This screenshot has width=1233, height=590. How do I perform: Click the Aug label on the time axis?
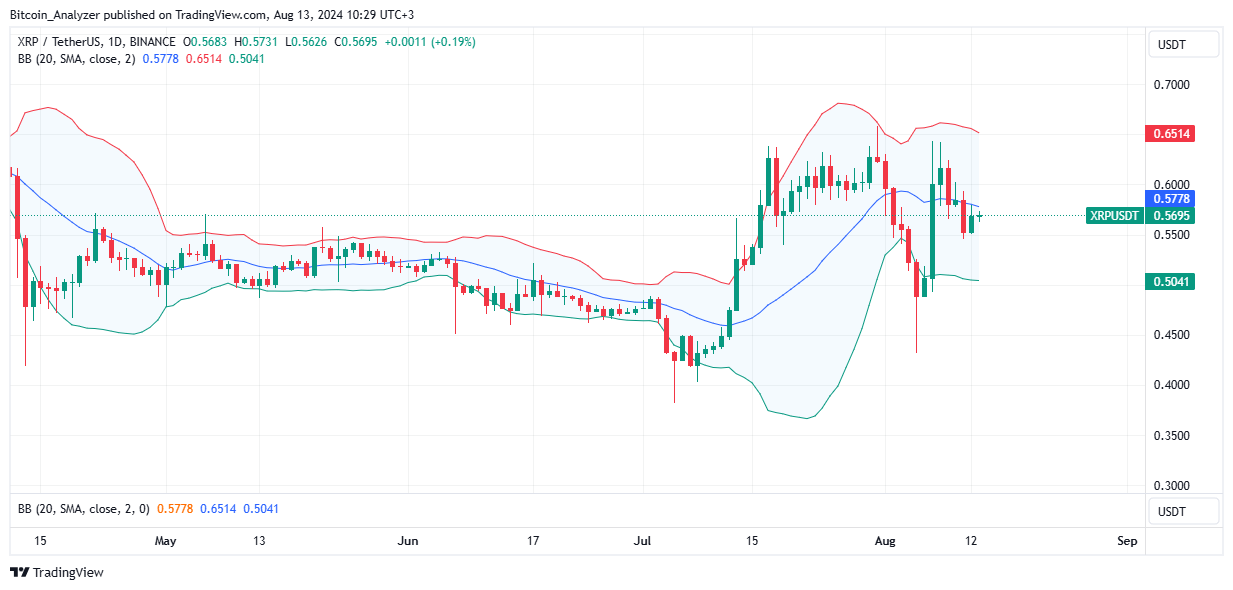(x=884, y=541)
